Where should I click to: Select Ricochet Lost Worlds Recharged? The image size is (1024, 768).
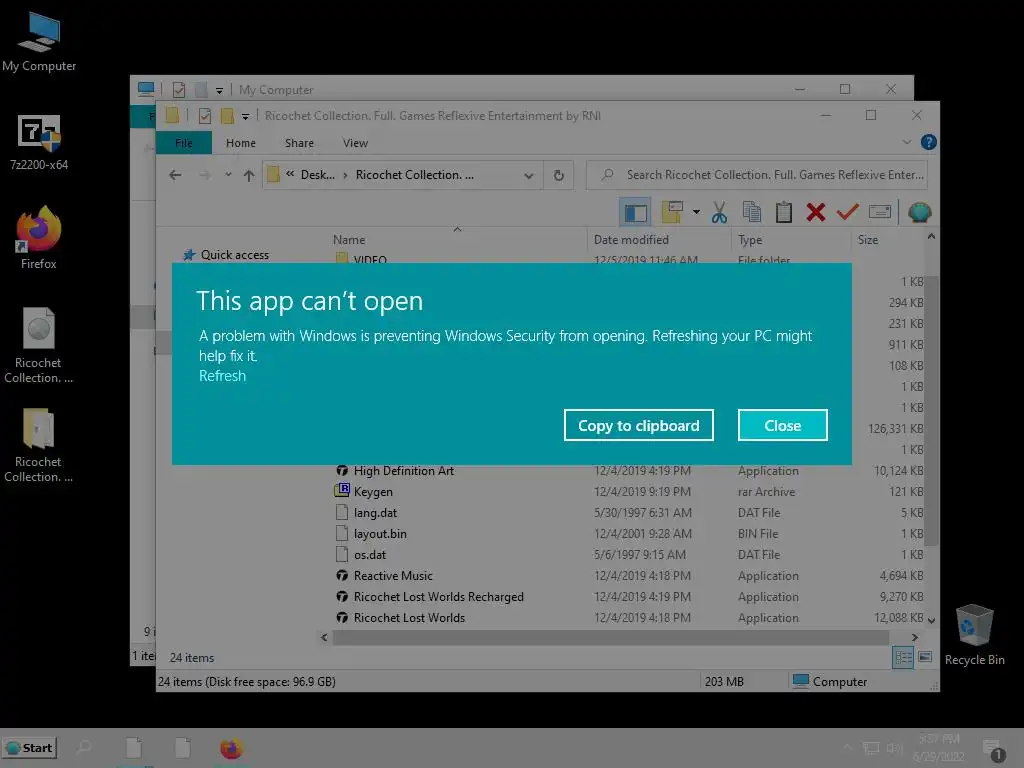438,597
